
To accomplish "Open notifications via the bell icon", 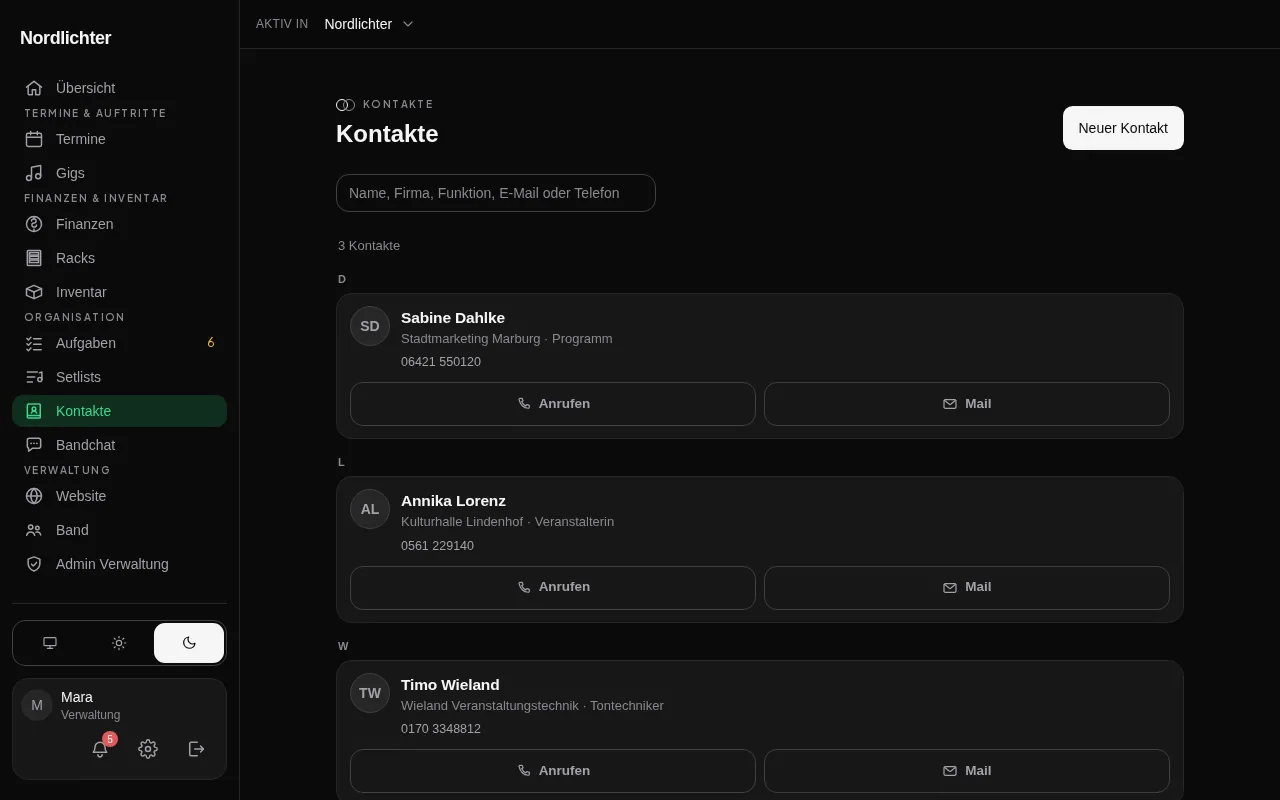I will click(100, 749).
